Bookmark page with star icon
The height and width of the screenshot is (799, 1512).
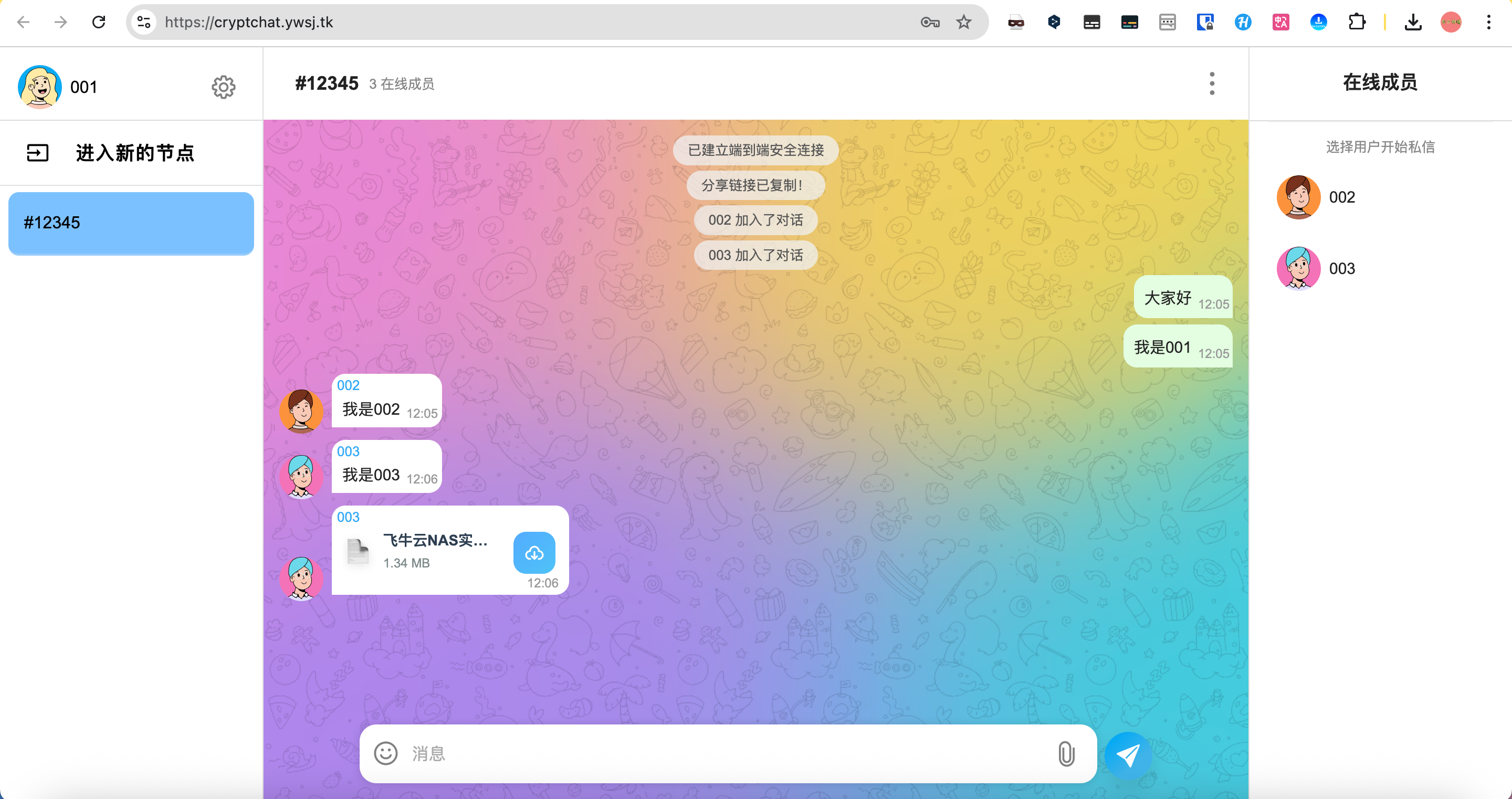point(964,22)
